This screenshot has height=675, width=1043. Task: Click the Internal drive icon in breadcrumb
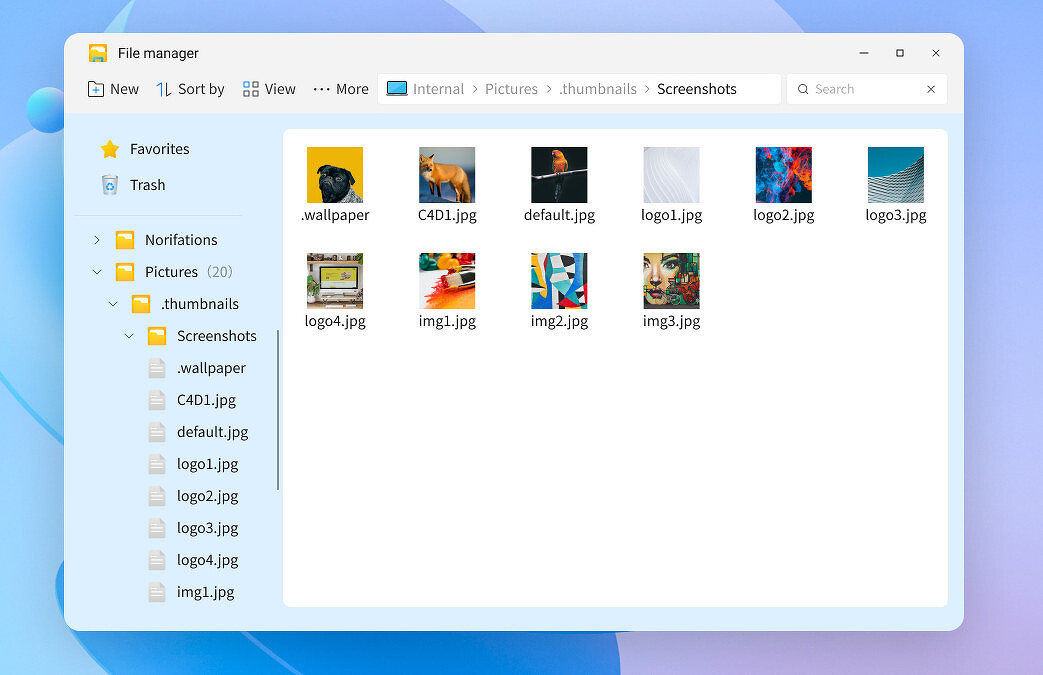(x=397, y=89)
